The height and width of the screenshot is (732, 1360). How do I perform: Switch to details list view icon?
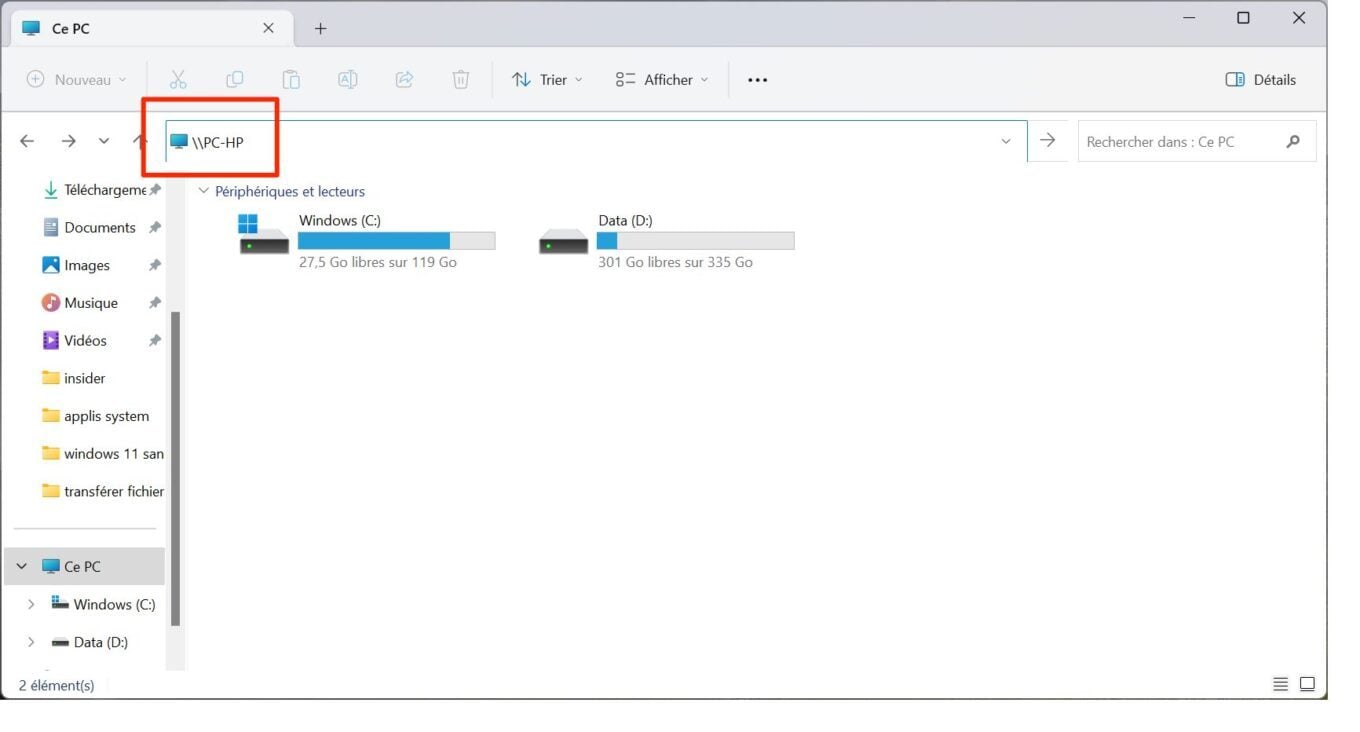tap(1280, 684)
